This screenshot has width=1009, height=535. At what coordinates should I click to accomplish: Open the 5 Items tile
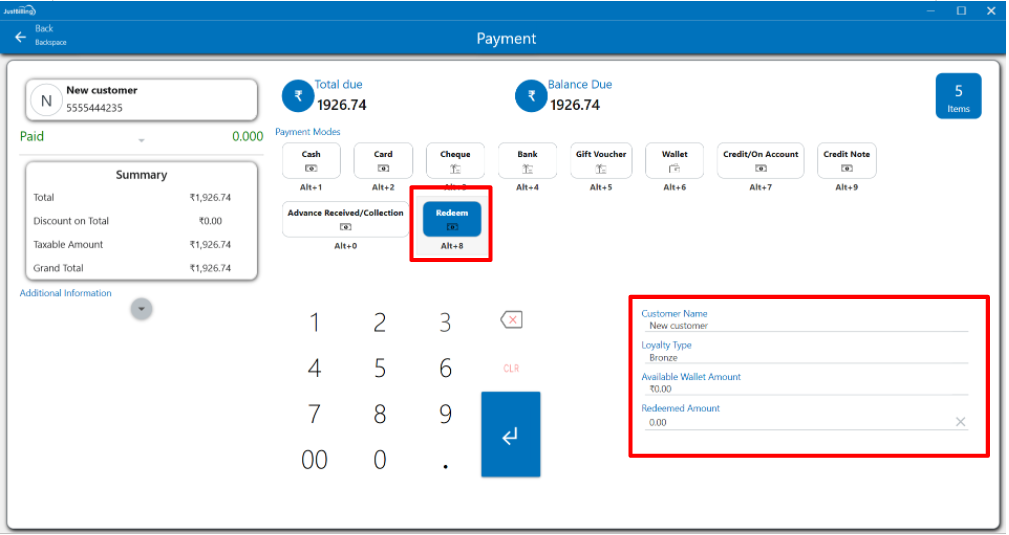tap(958, 97)
